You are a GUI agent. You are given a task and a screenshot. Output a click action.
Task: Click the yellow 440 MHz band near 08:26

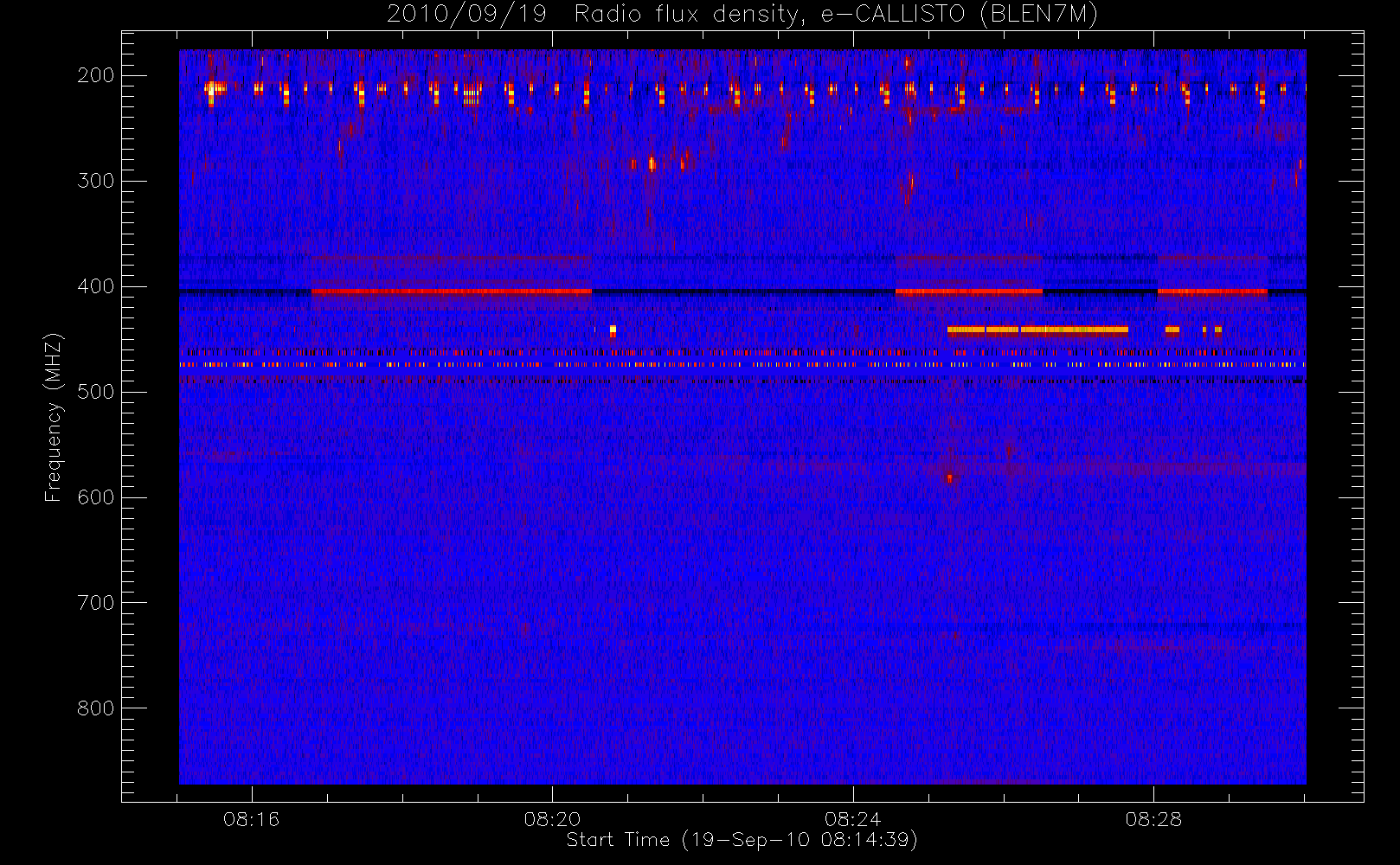pos(1037,330)
